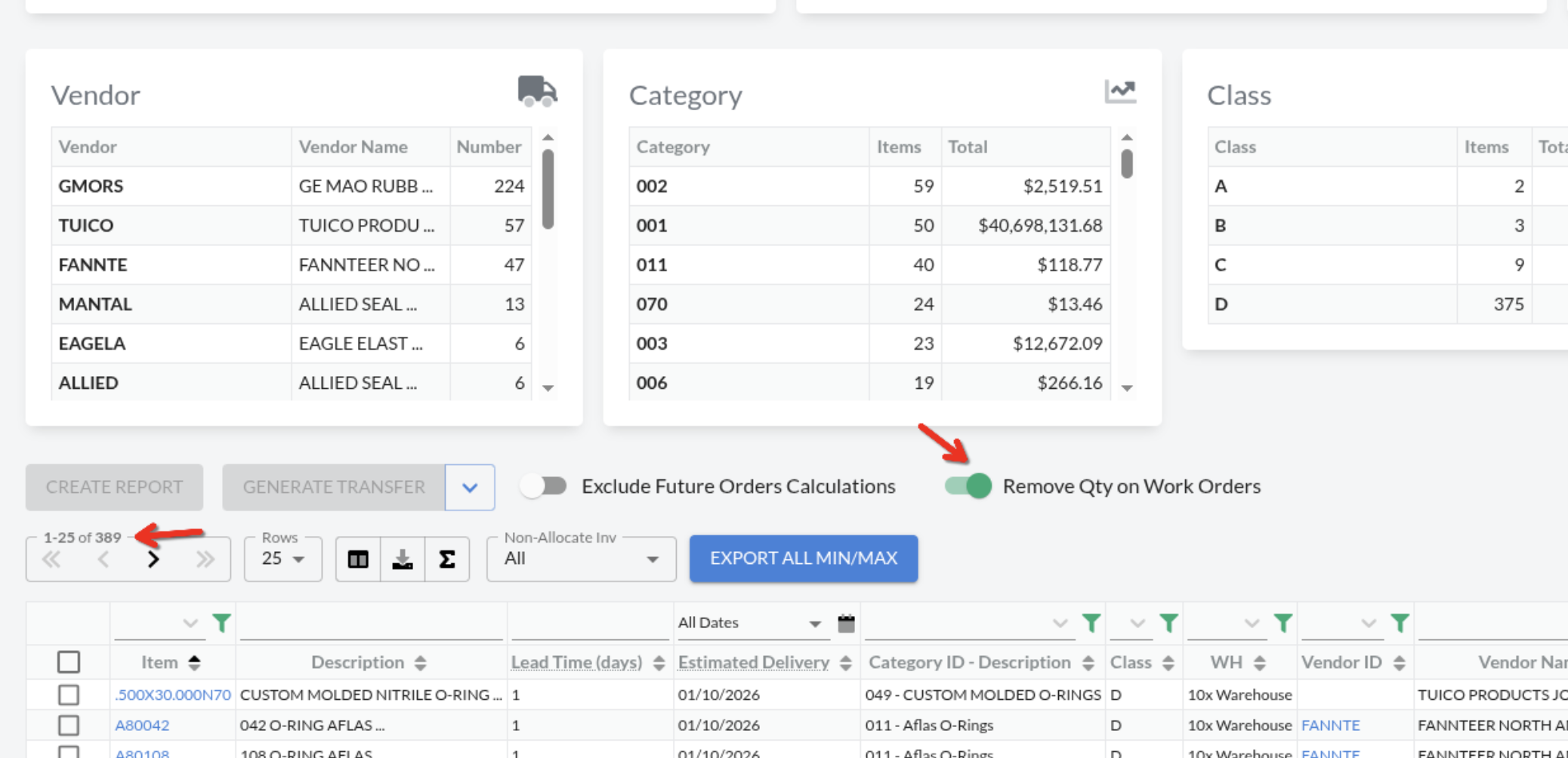Check the row checkbox for A80042
1568x758 pixels.
click(x=69, y=726)
